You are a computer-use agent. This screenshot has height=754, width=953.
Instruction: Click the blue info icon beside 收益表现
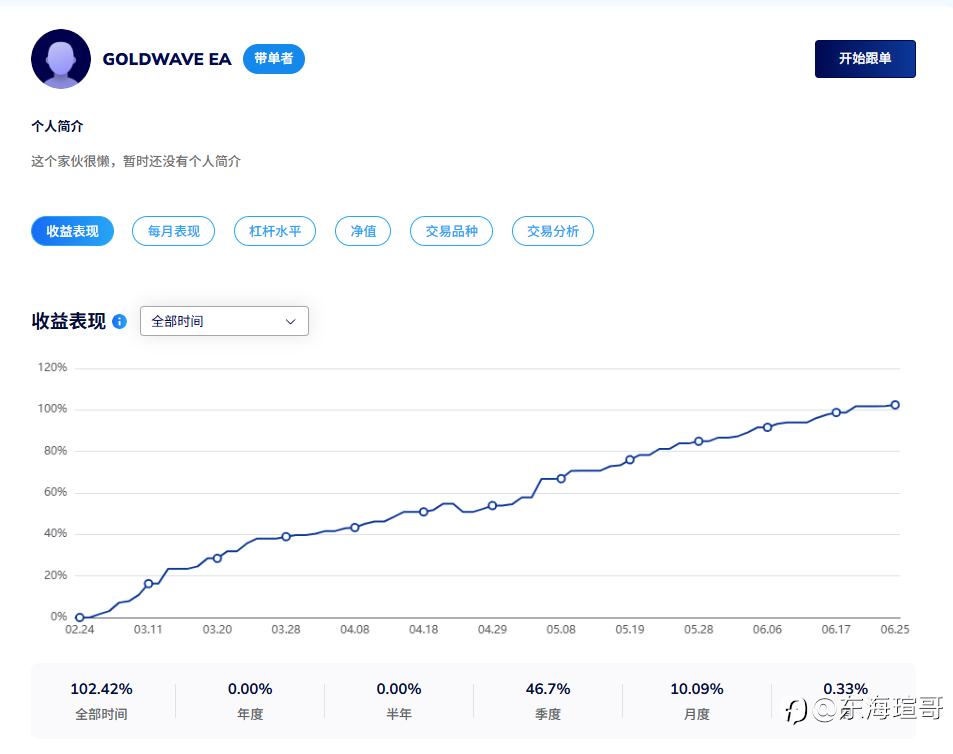pyautogui.click(x=120, y=321)
